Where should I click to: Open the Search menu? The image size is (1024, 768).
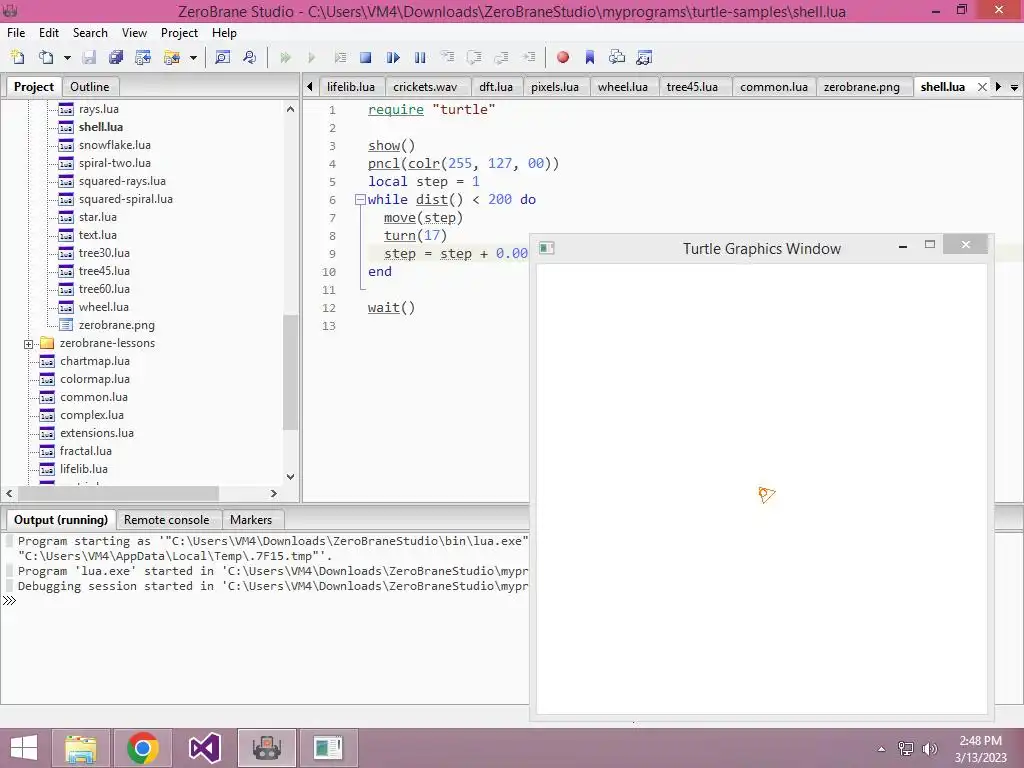coord(90,33)
